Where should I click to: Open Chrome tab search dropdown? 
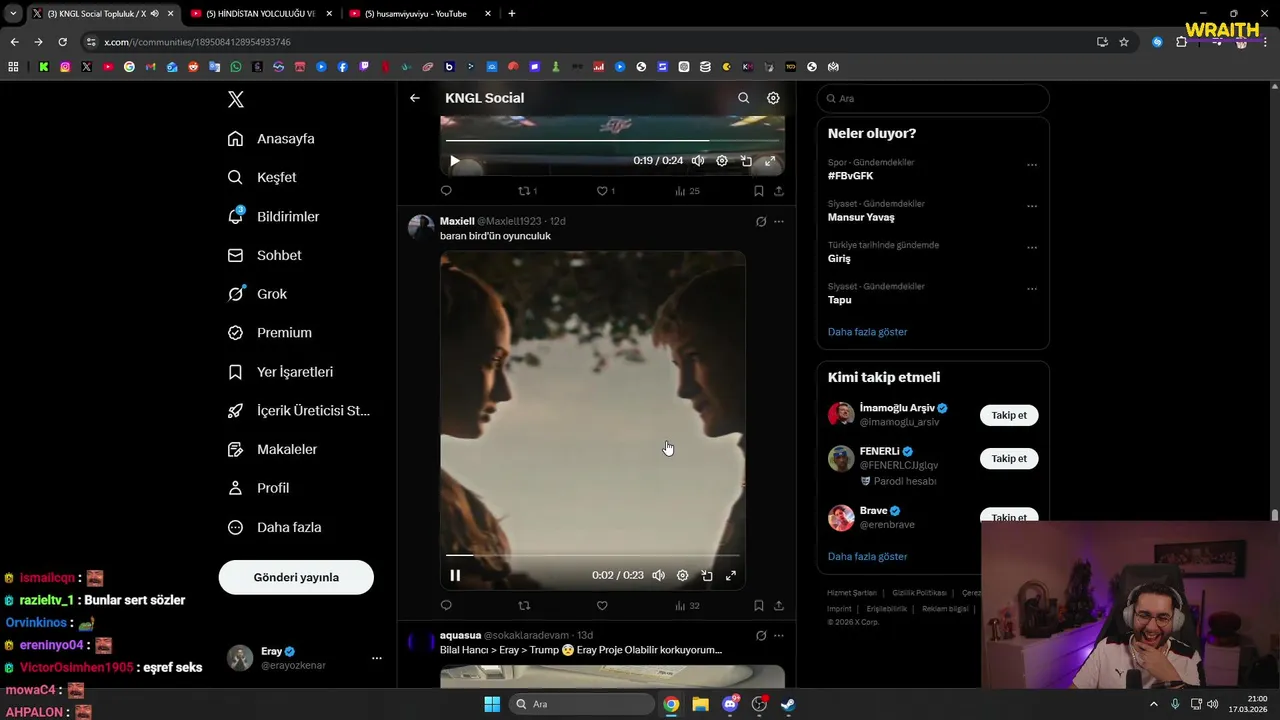(13, 14)
